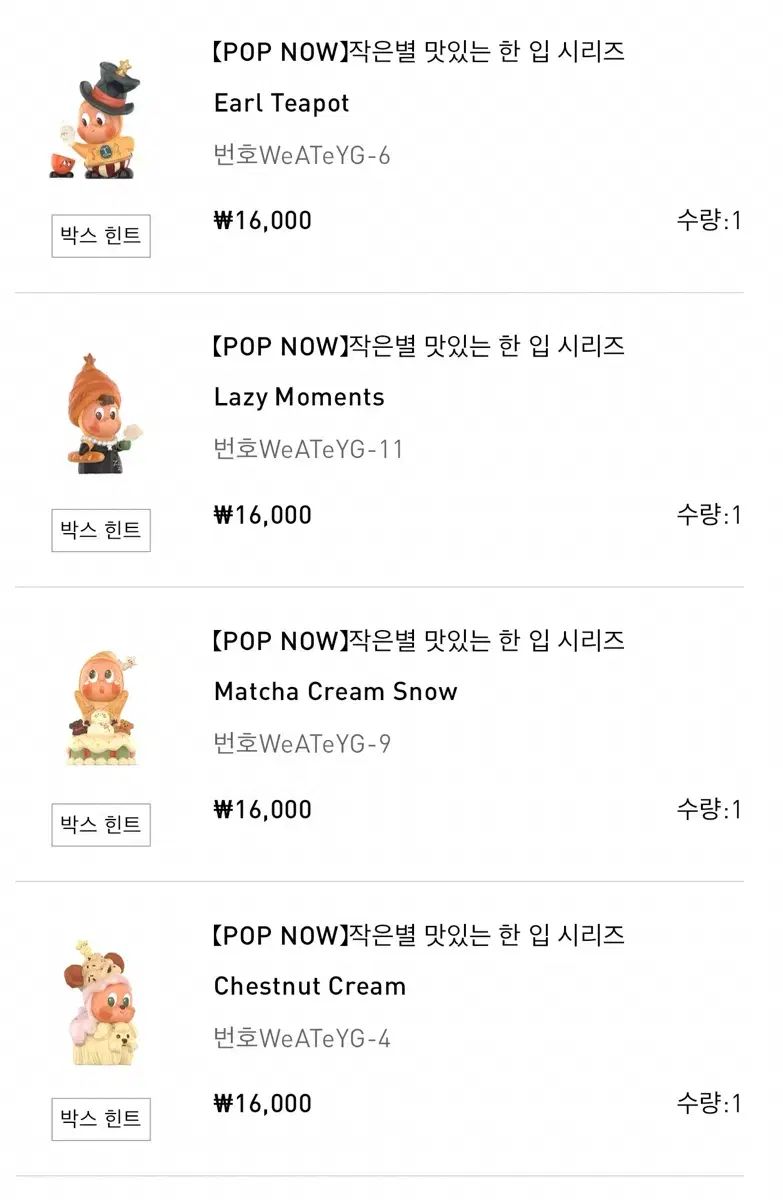Tap 박스 힌트 button under Earl Teapot
This screenshot has width=783, height=1200.
(x=101, y=236)
